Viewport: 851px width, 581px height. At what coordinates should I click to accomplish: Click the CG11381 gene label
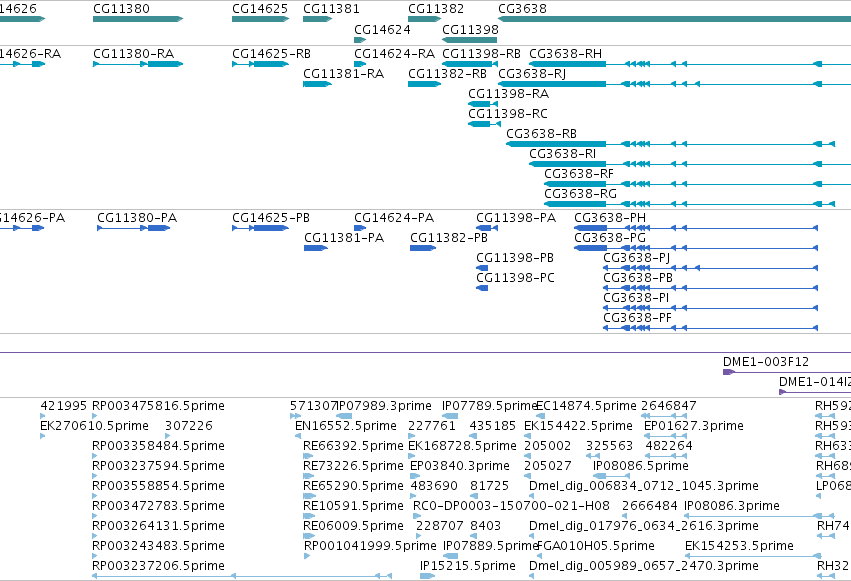[331, 9]
